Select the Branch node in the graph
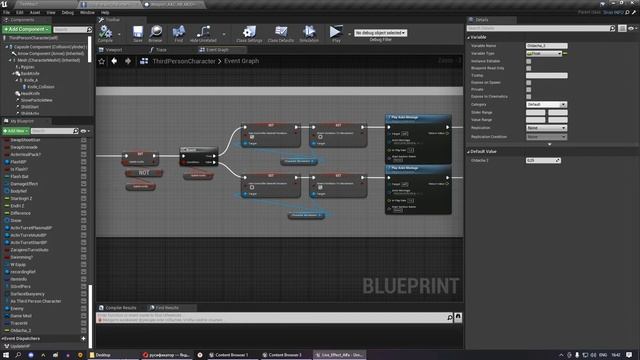This screenshot has width=640, height=360. pyautogui.click(x=198, y=157)
